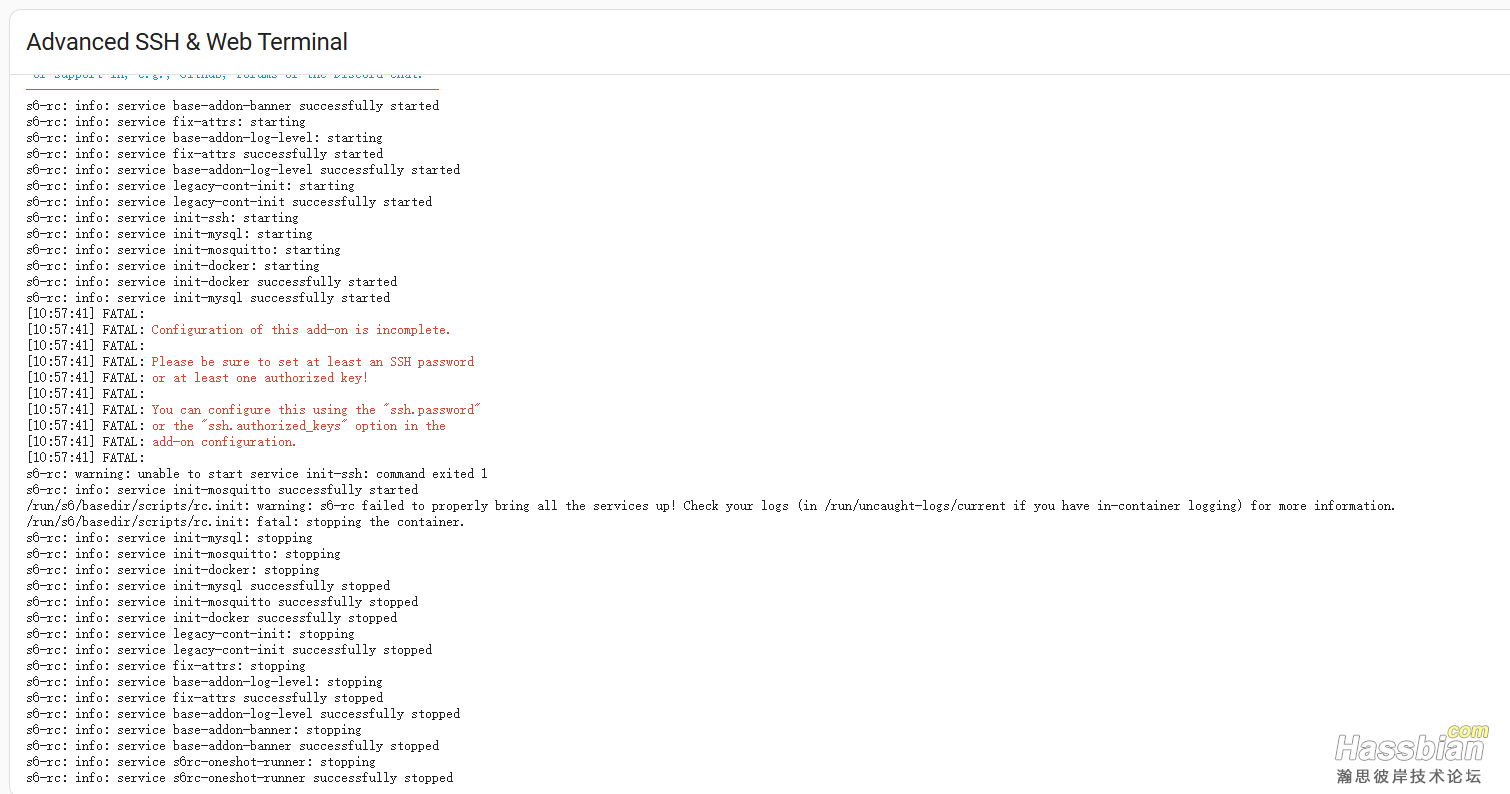This screenshot has width=1510, height=794.
Task: Click red text "or at least one authorized key!"
Action: (x=260, y=378)
